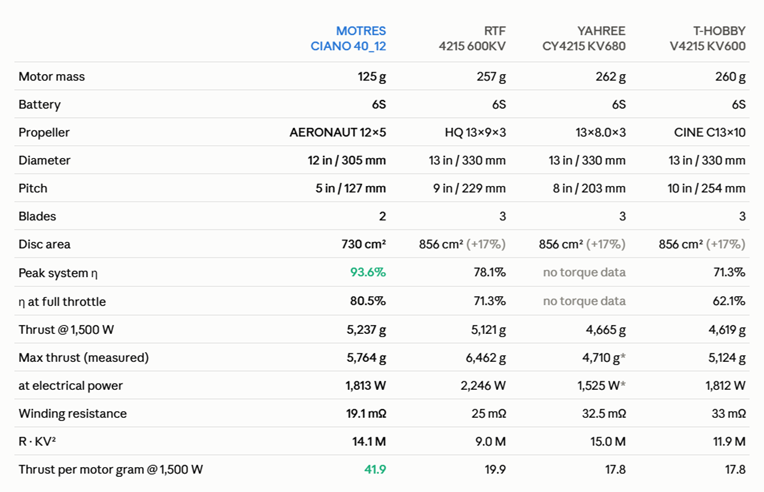Click the 4,665 g thrust value
764x492 pixels.
coord(606,330)
